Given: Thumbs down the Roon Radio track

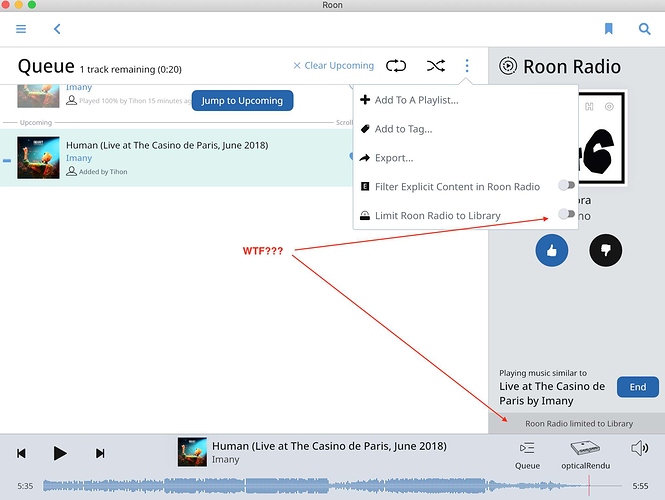Looking at the screenshot, I should [x=606, y=250].
